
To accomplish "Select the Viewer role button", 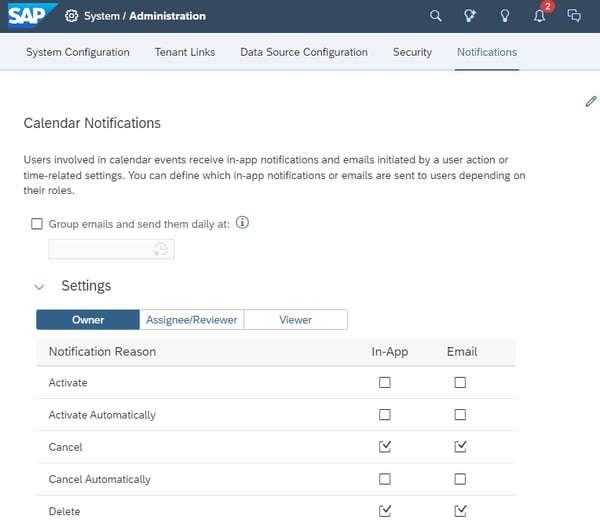I will (x=295, y=319).
